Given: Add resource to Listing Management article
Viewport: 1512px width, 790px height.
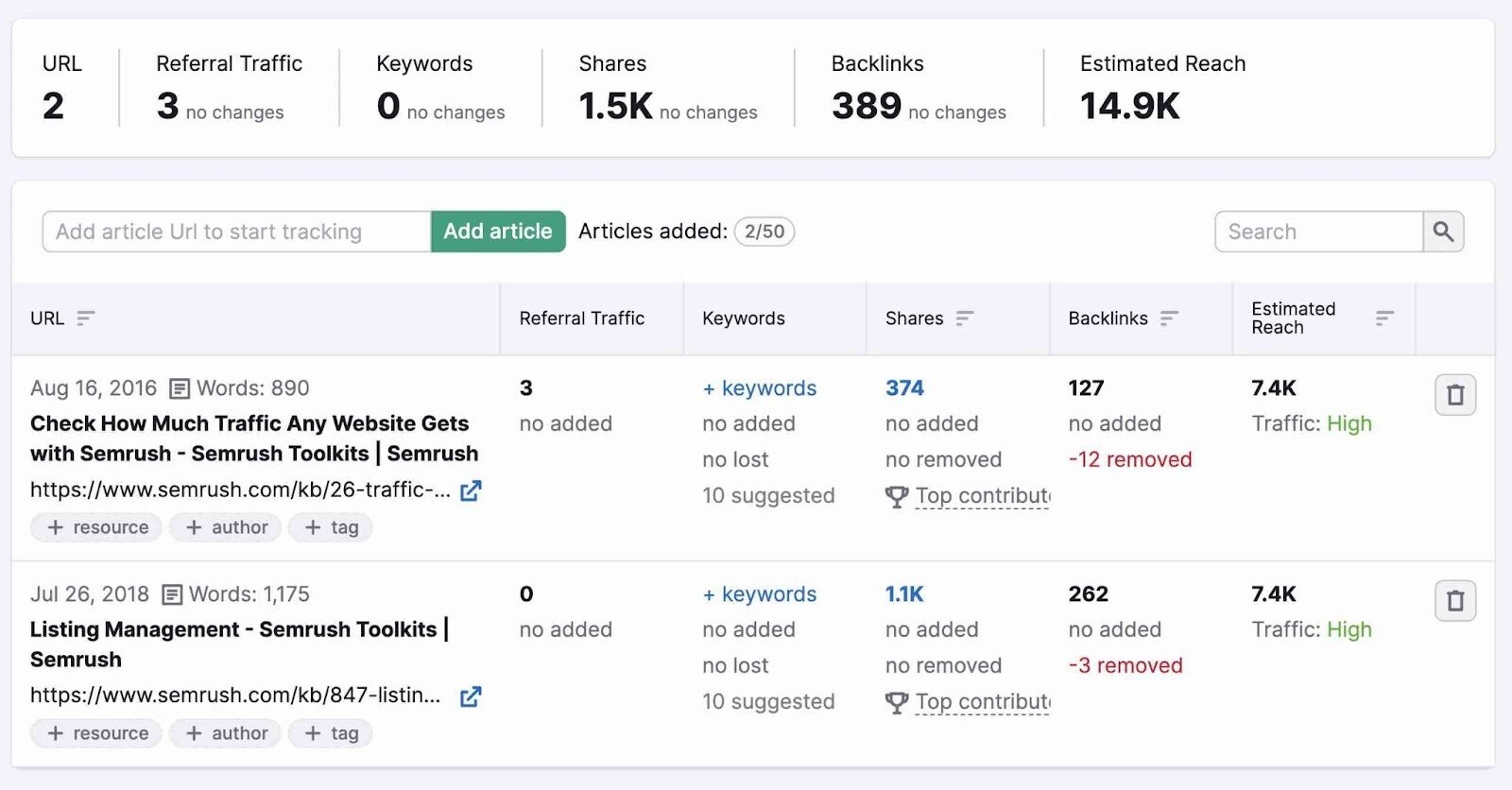Looking at the screenshot, I should click(x=96, y=733).
